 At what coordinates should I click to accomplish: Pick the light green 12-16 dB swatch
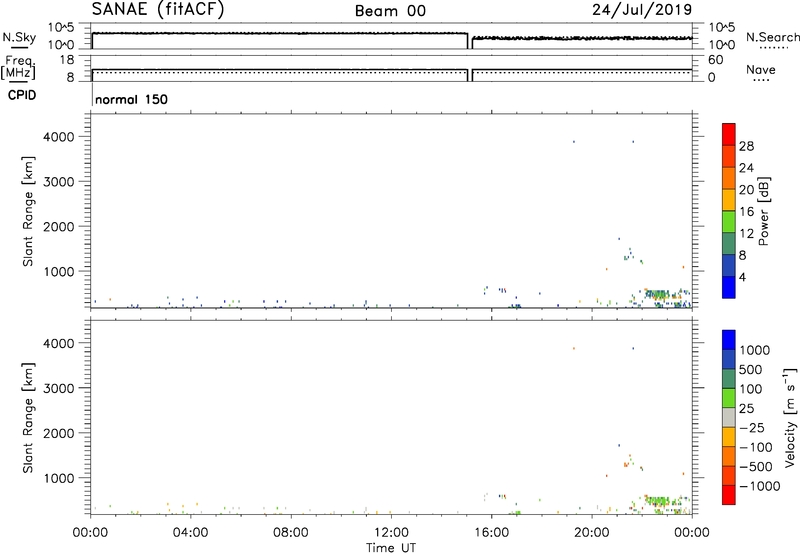(x=729, y=222)
